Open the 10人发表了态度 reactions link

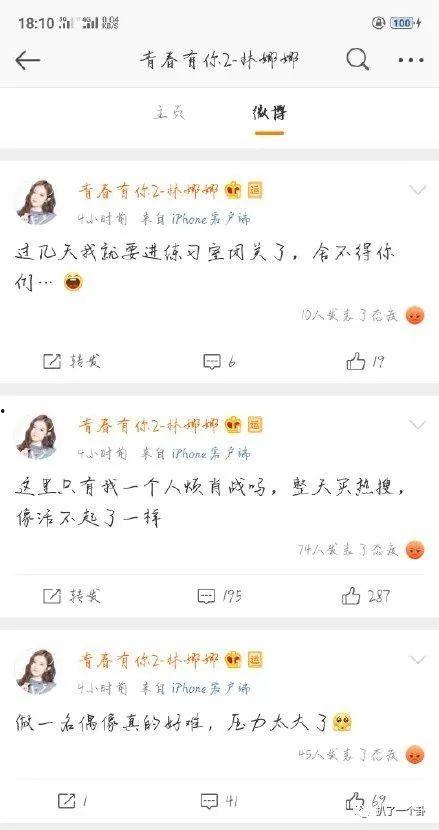click(348, 316)
